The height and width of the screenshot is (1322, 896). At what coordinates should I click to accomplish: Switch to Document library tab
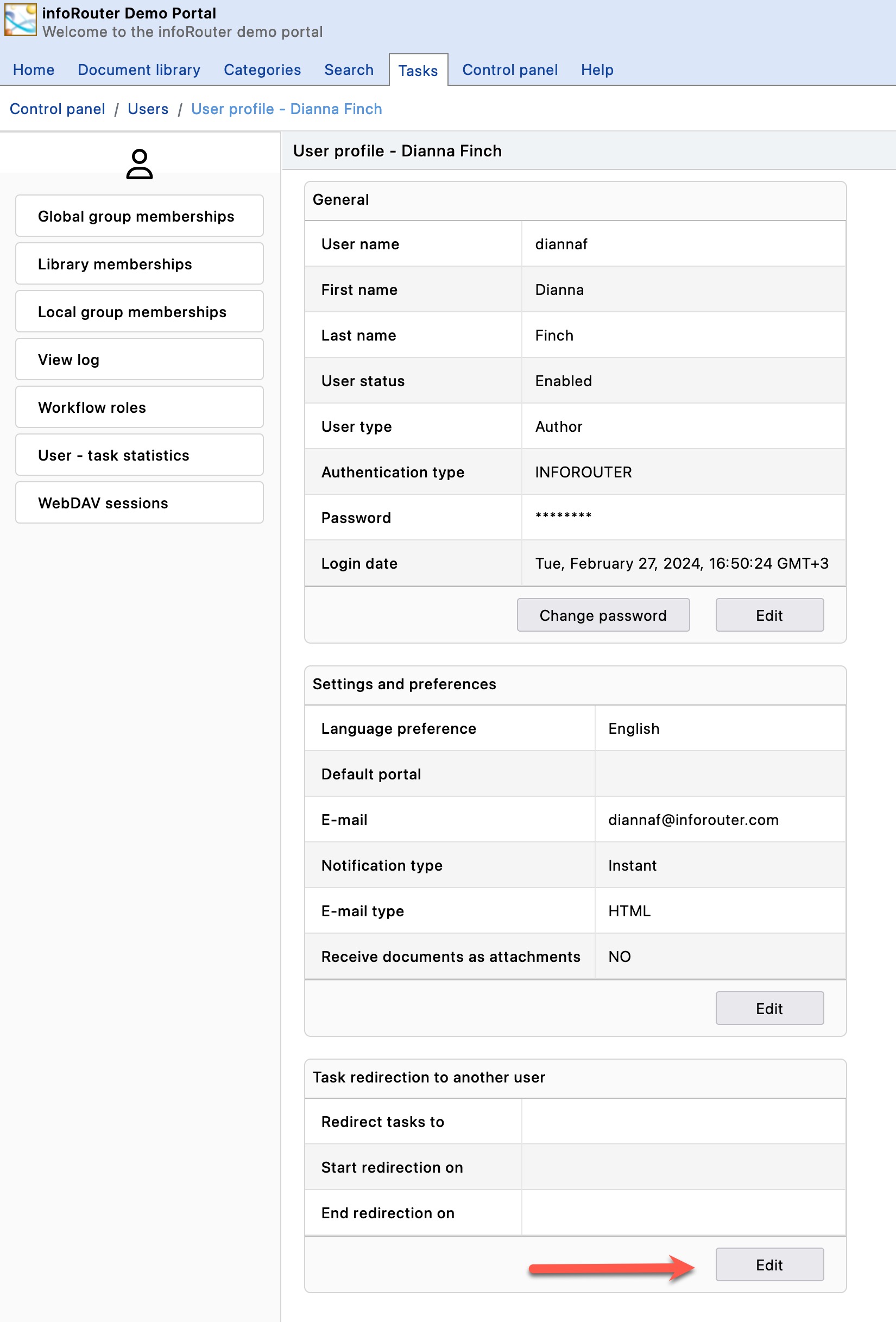point(139,70)
